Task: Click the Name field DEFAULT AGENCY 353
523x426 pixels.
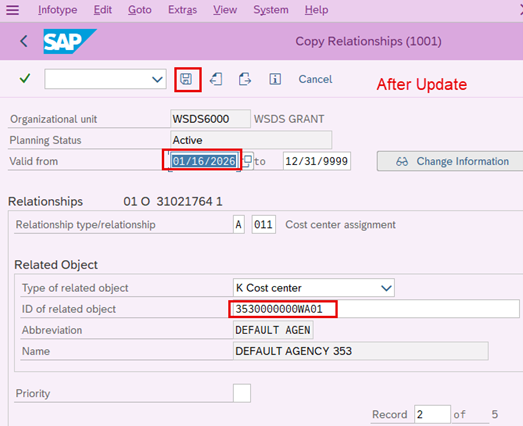Action: (361, 351)
